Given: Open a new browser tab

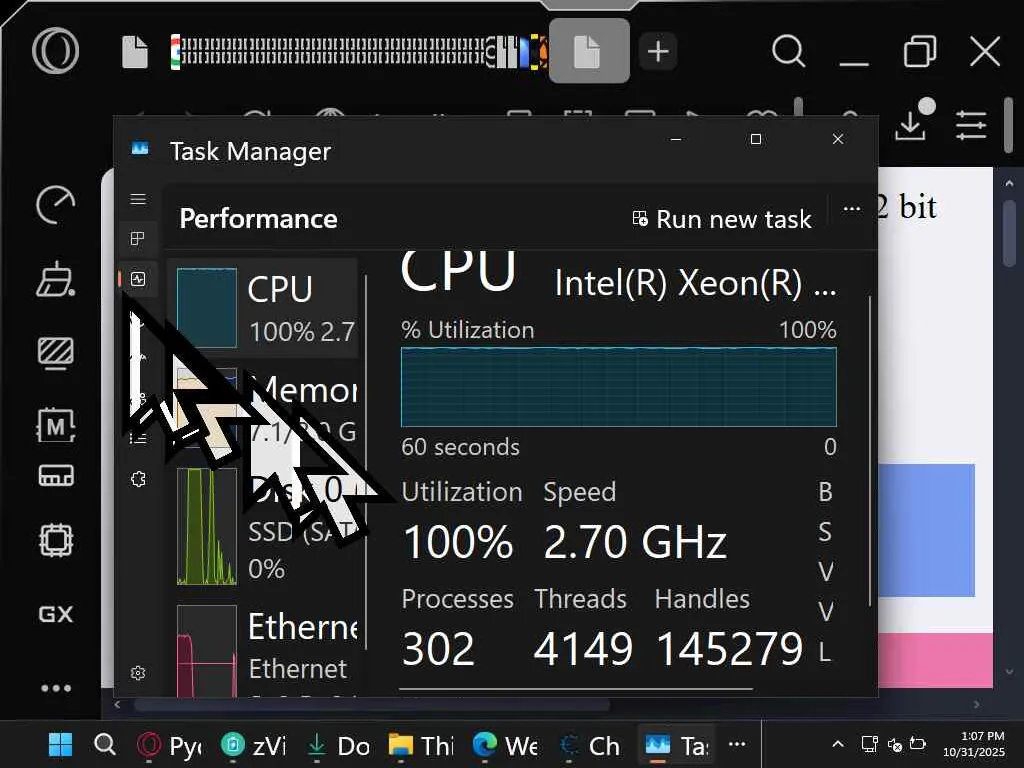Looking at the screenshot, I should click(x=657, y=51).
